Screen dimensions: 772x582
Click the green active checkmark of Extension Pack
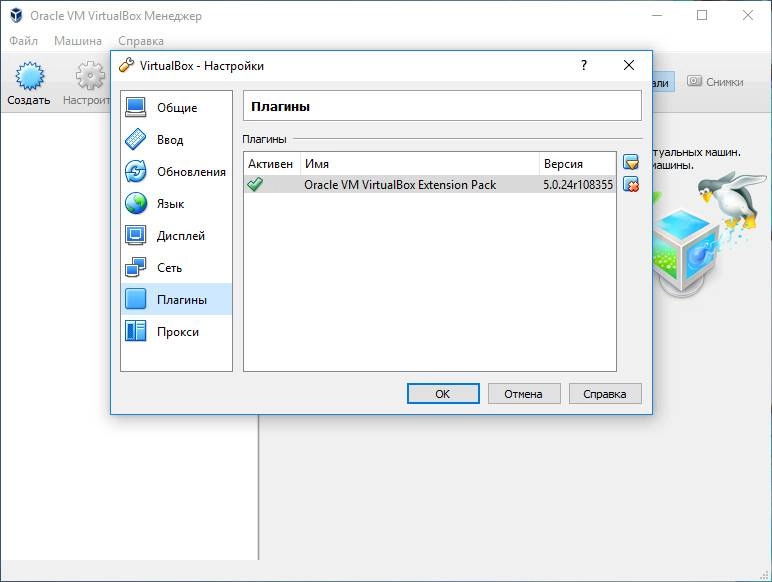(255, 184)
